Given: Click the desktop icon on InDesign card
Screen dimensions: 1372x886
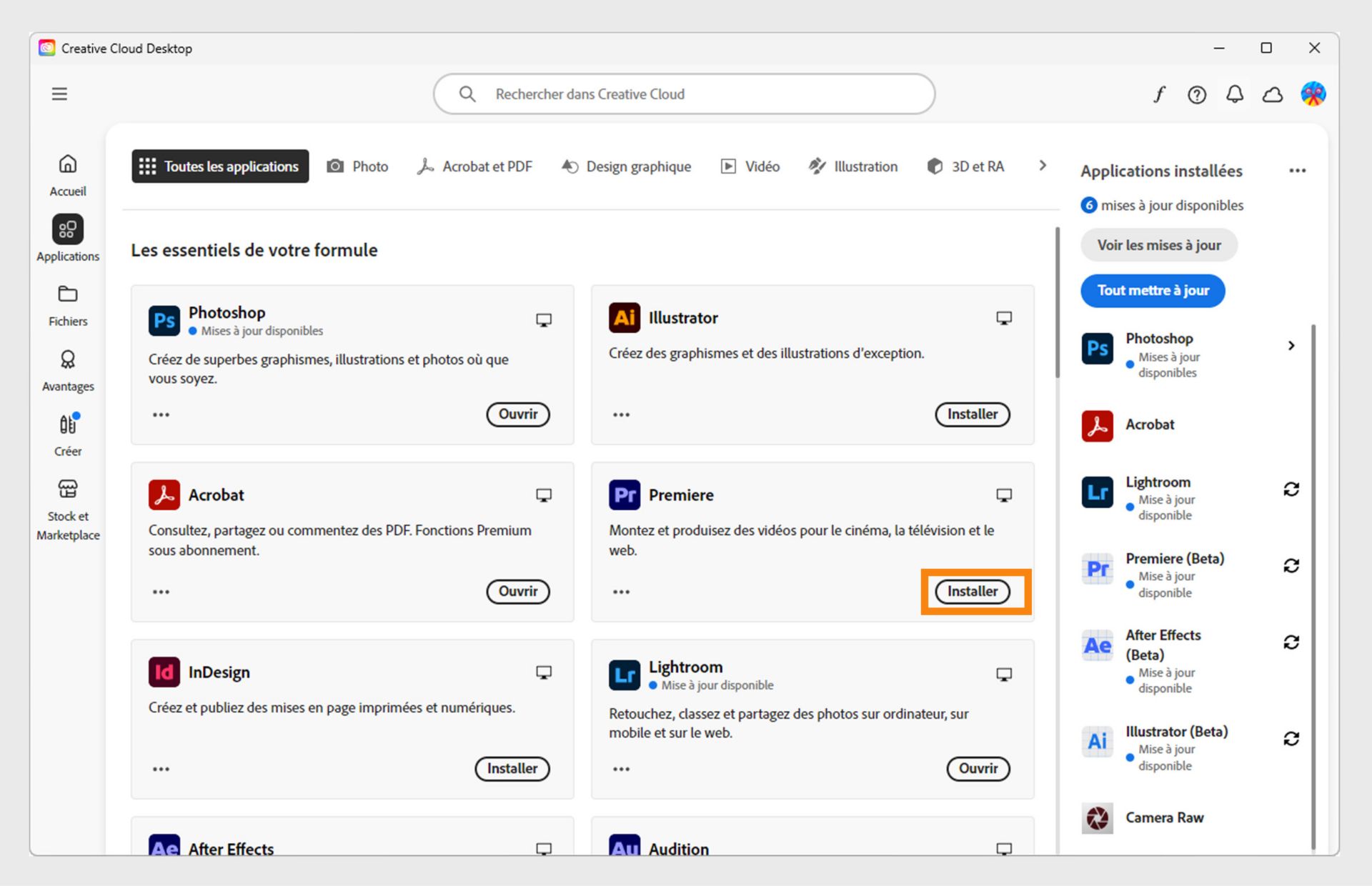Looking at the screenshot, I should 544,672.
